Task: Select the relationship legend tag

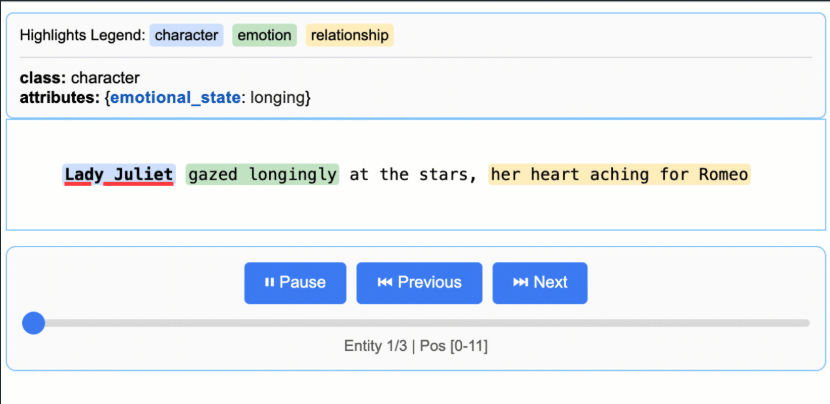Action: [x=349, y=35]
